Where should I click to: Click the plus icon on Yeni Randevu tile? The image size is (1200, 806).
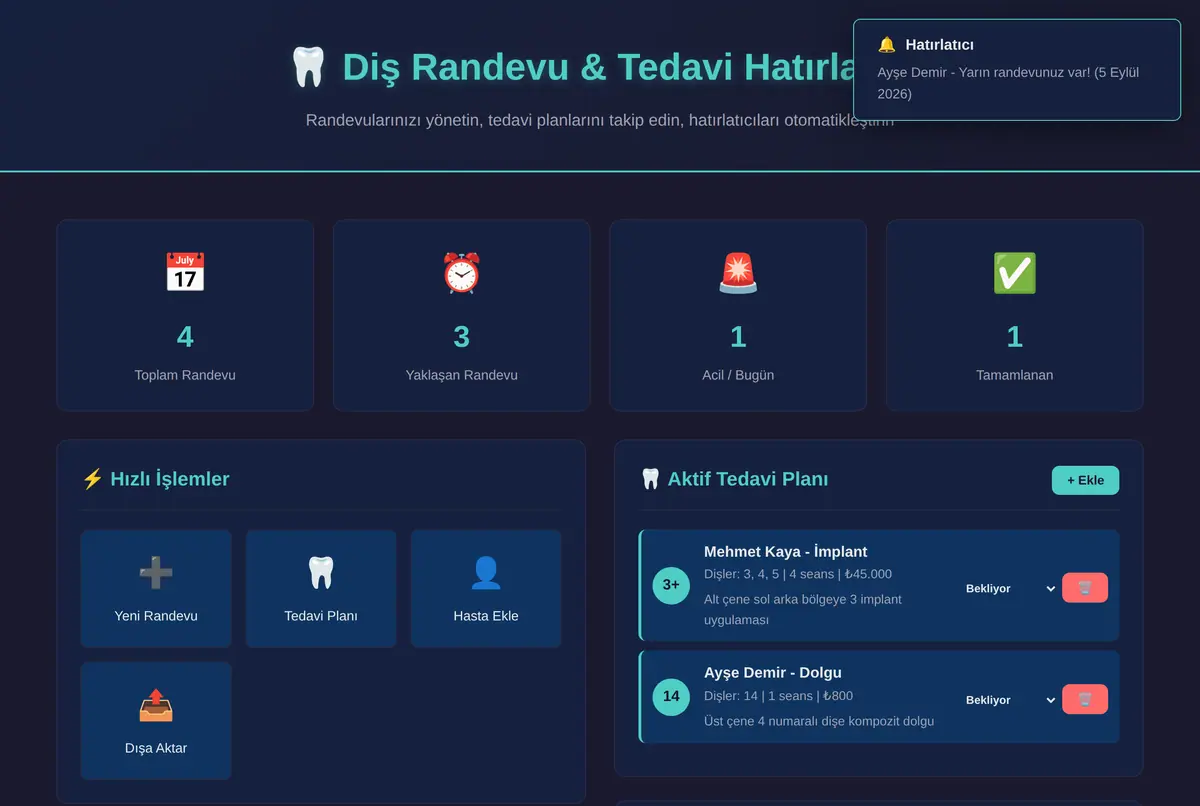(x=156, y=573)
